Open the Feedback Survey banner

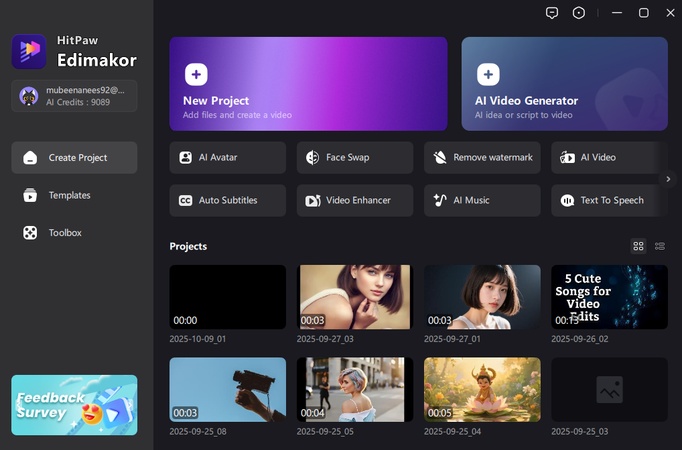[74, 405]
